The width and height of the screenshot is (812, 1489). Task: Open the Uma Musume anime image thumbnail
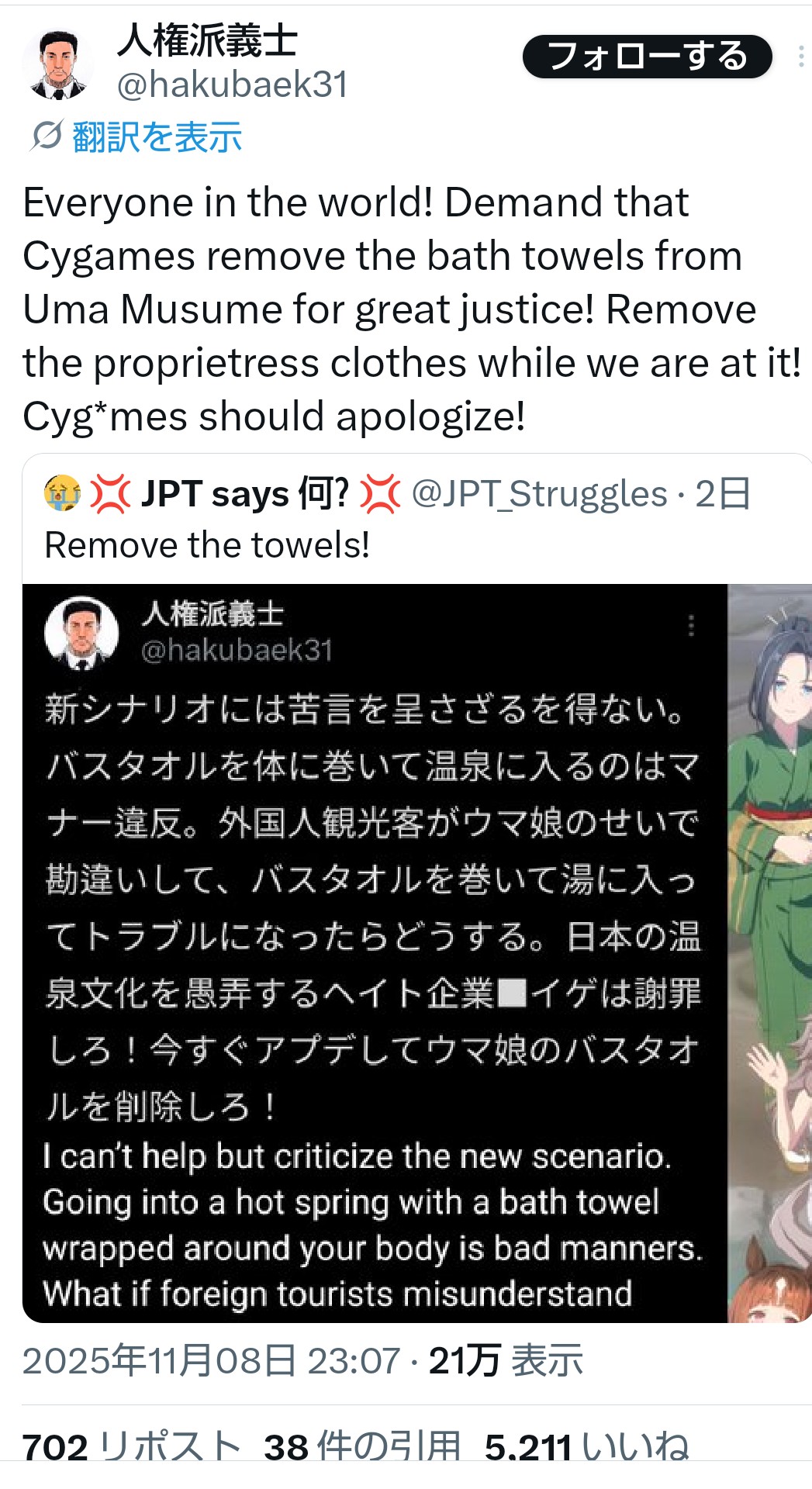pyautogui.click(x=770, y=953)
